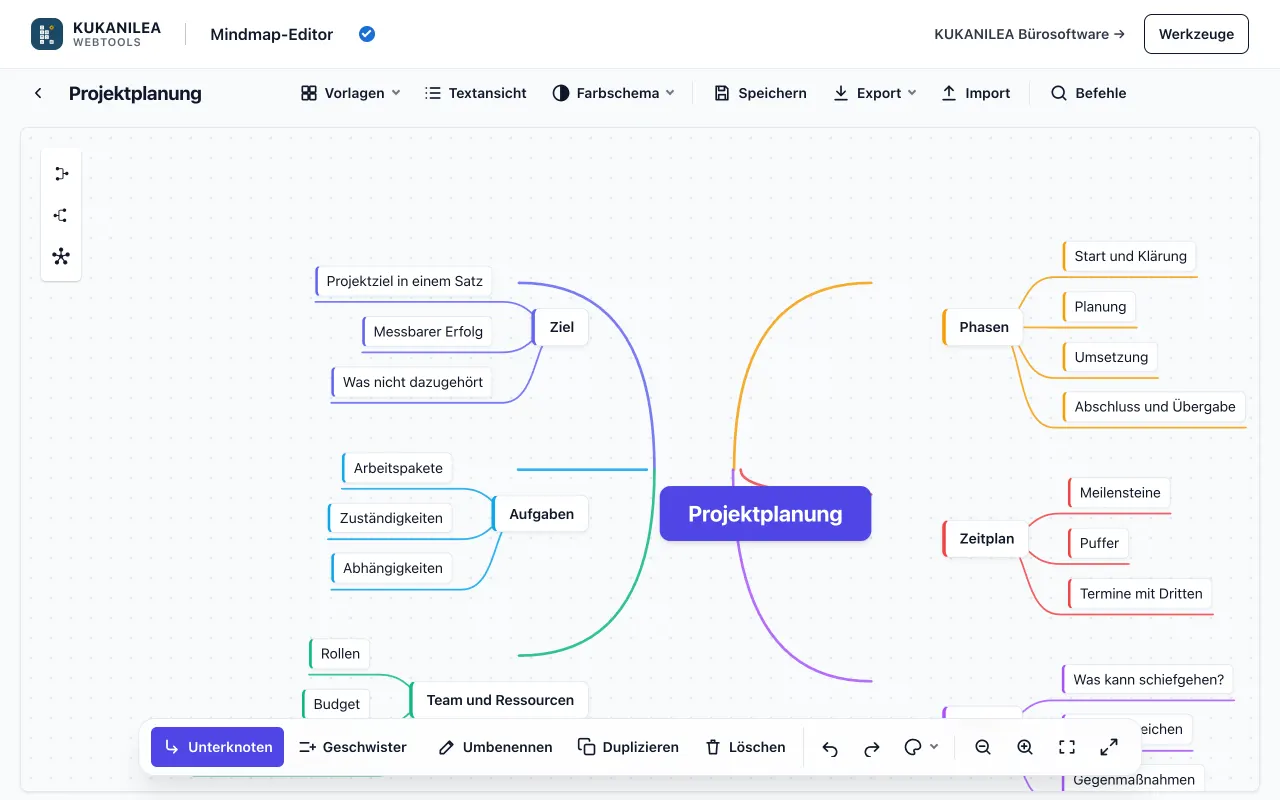Viewport: 1280px width, 800px height.
Task: Click the blue verified badge icon
Action: coord(367,34)
